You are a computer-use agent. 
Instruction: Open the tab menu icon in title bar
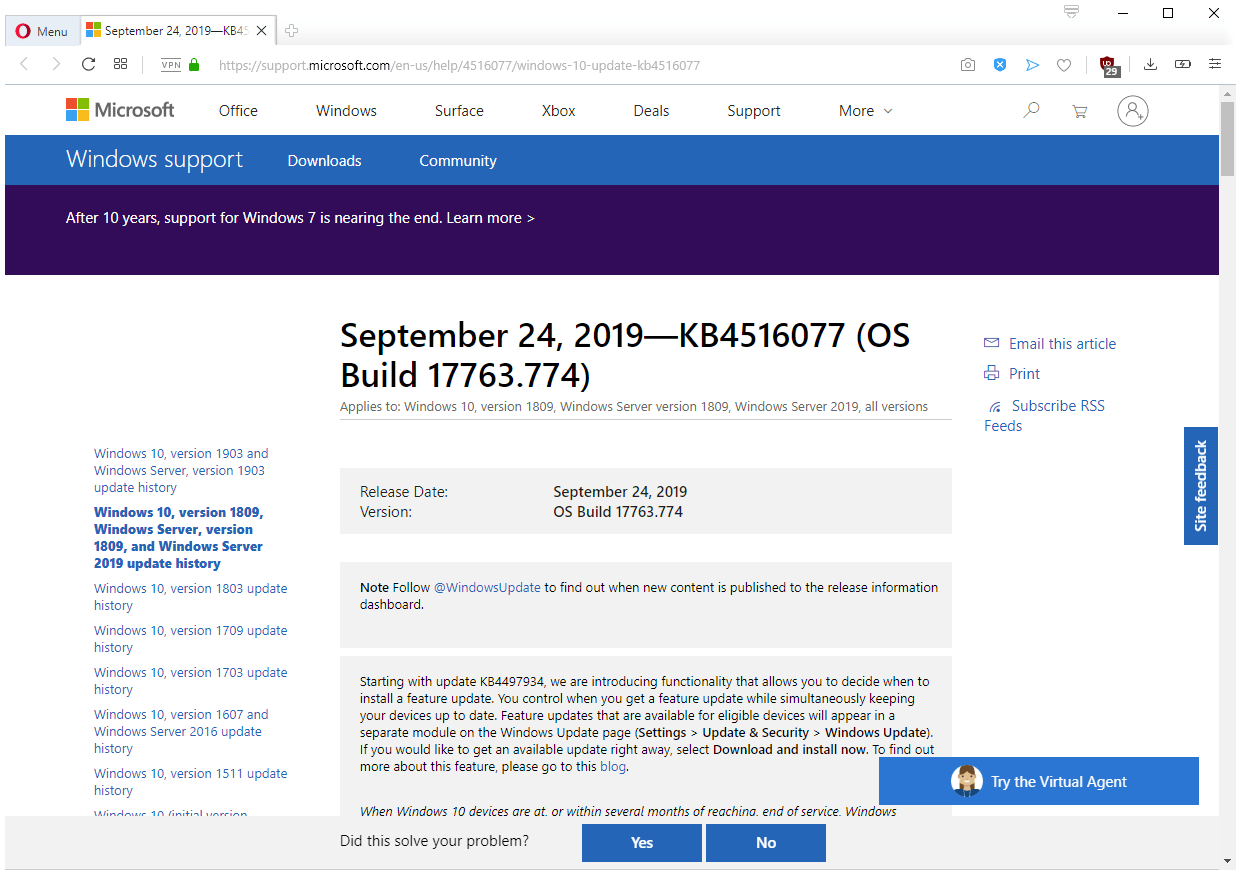point(1072,12)
